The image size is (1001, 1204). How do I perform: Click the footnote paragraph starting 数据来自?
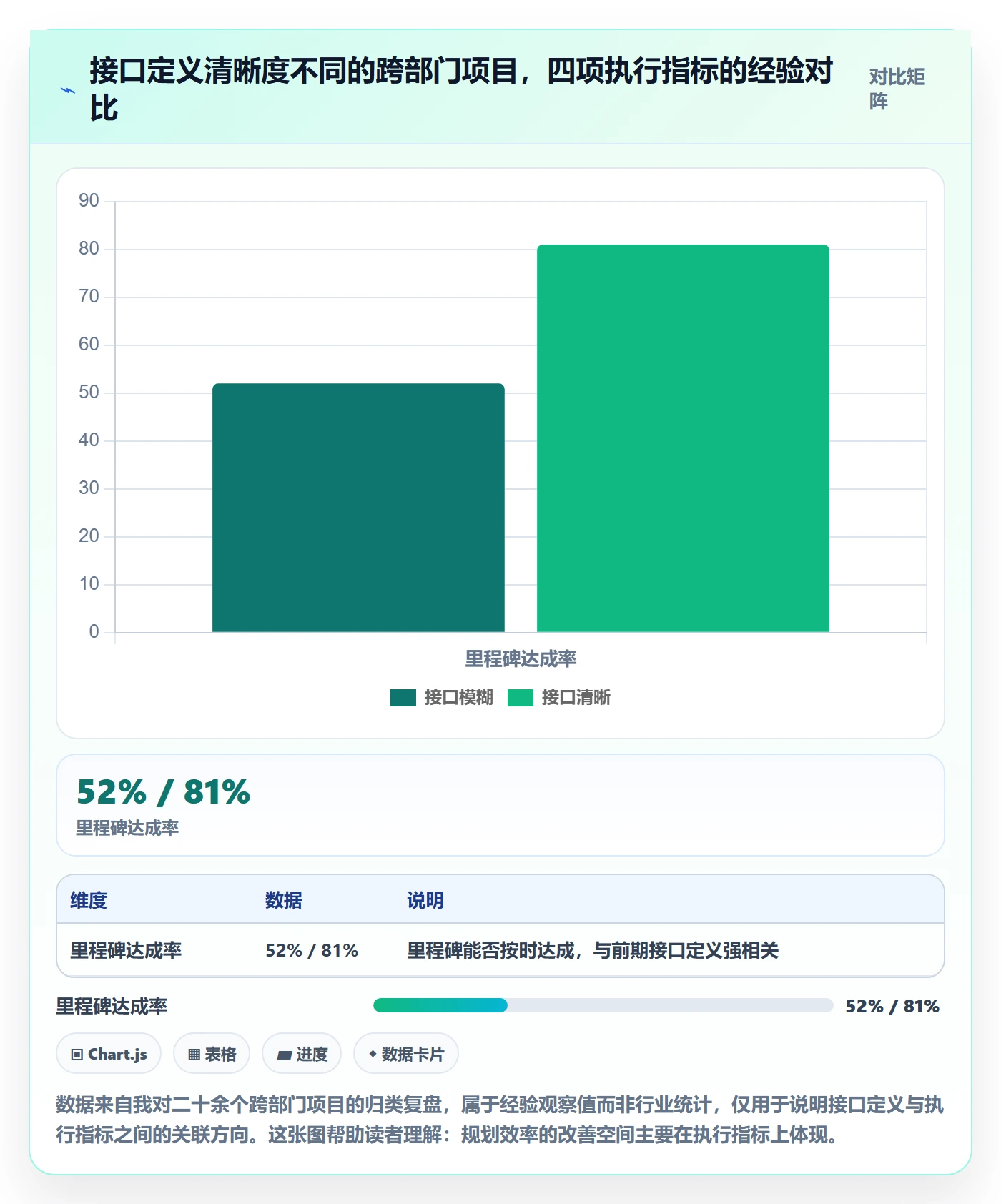(500, 1120)
